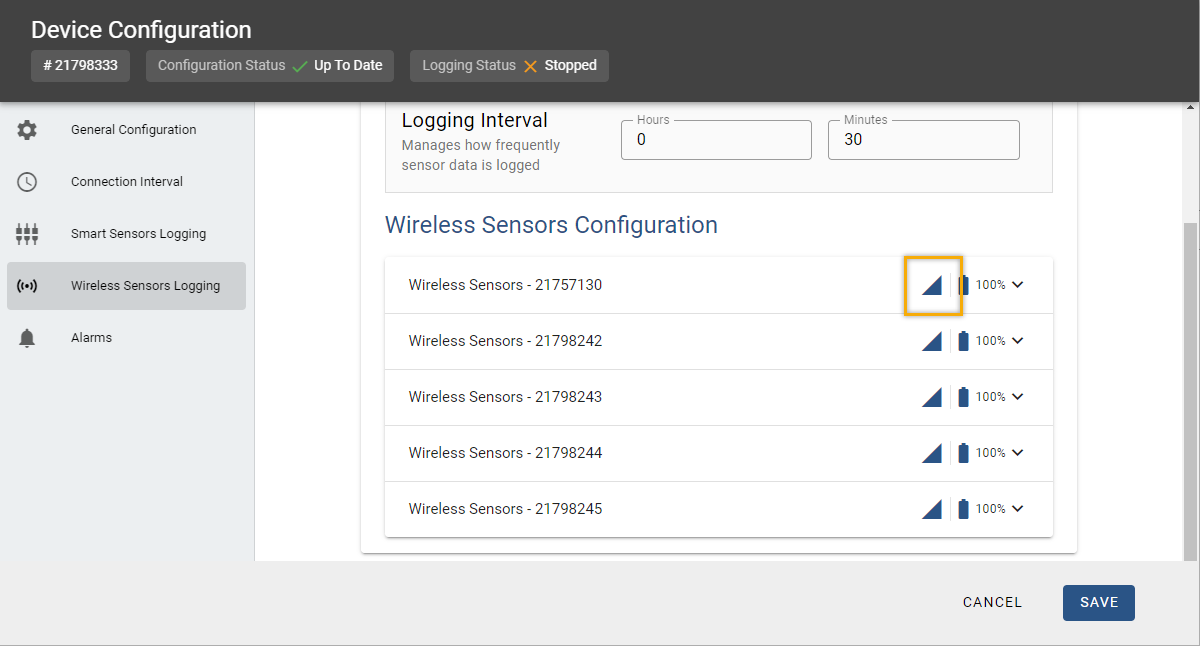
Task: Click the Device Configuration title
Action: click(x=141, y=30)
